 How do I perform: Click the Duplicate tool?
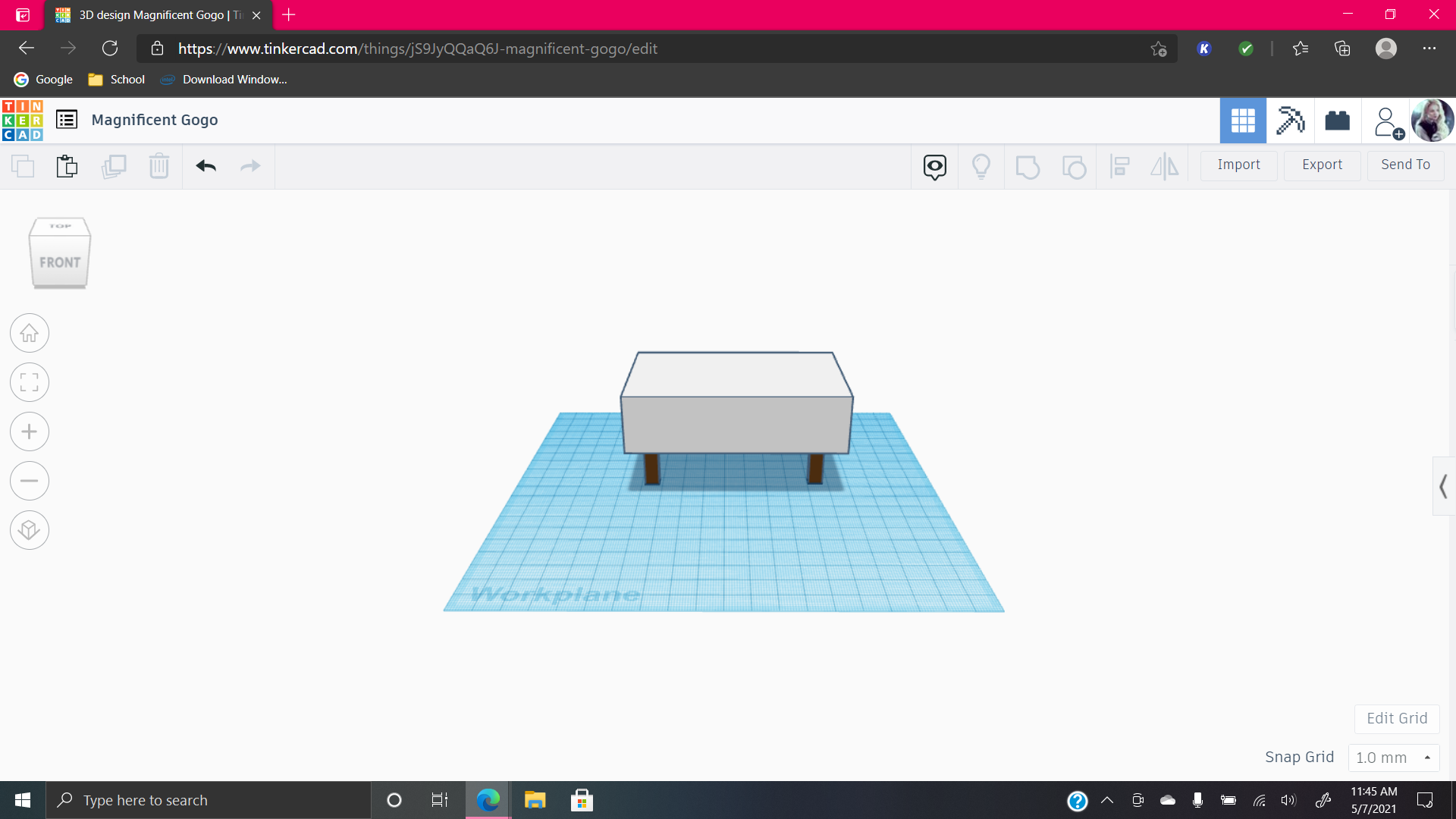point(115,166)
